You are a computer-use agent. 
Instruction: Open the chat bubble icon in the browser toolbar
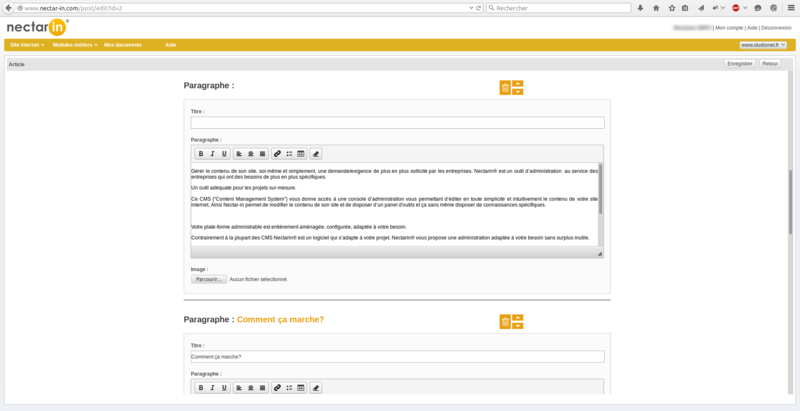point(758,8)
